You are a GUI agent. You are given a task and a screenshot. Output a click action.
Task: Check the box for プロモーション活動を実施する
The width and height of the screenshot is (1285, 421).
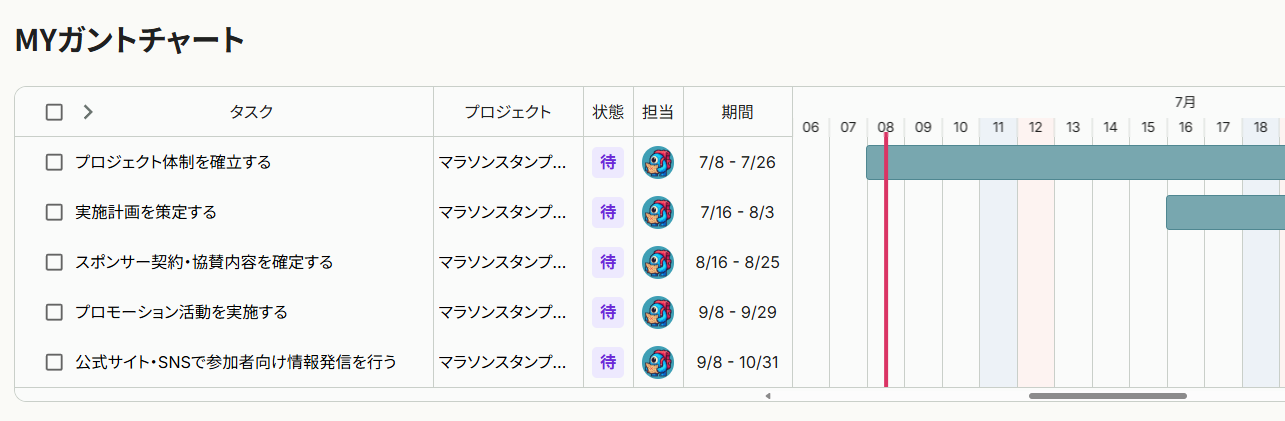(x=54, y=312)
